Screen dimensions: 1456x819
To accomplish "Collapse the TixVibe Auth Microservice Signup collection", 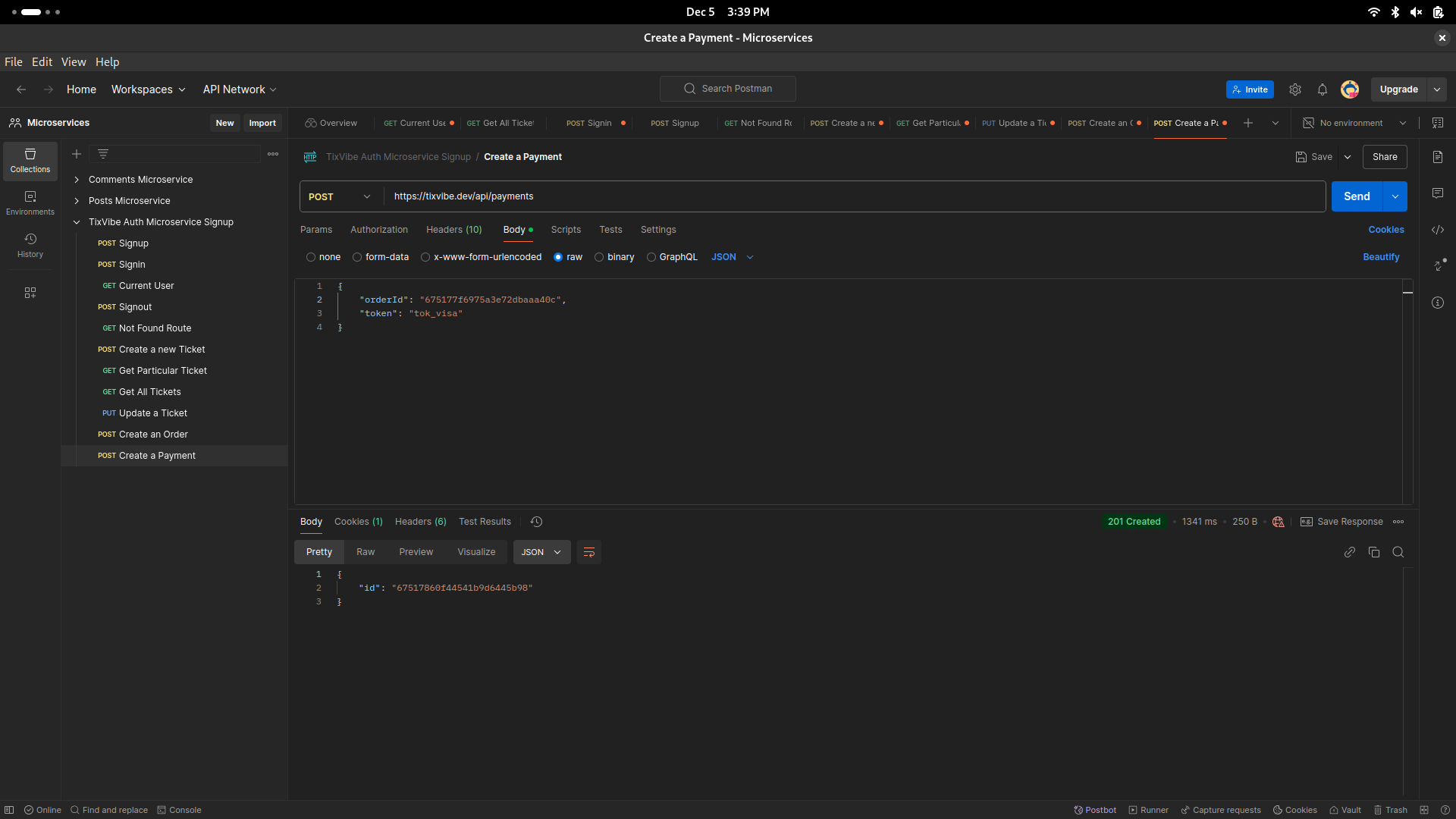I will (x=77, y=222).
